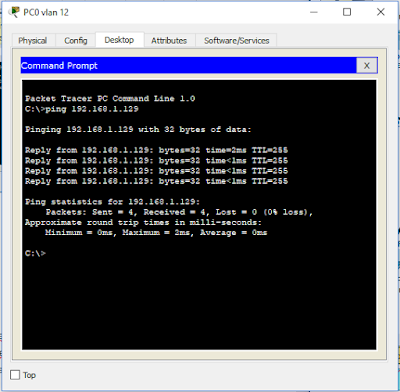Click 'Ping statistics for 192.168.1.129' line
The width and height of the screenshot is (400, 392).
[112, 202]
